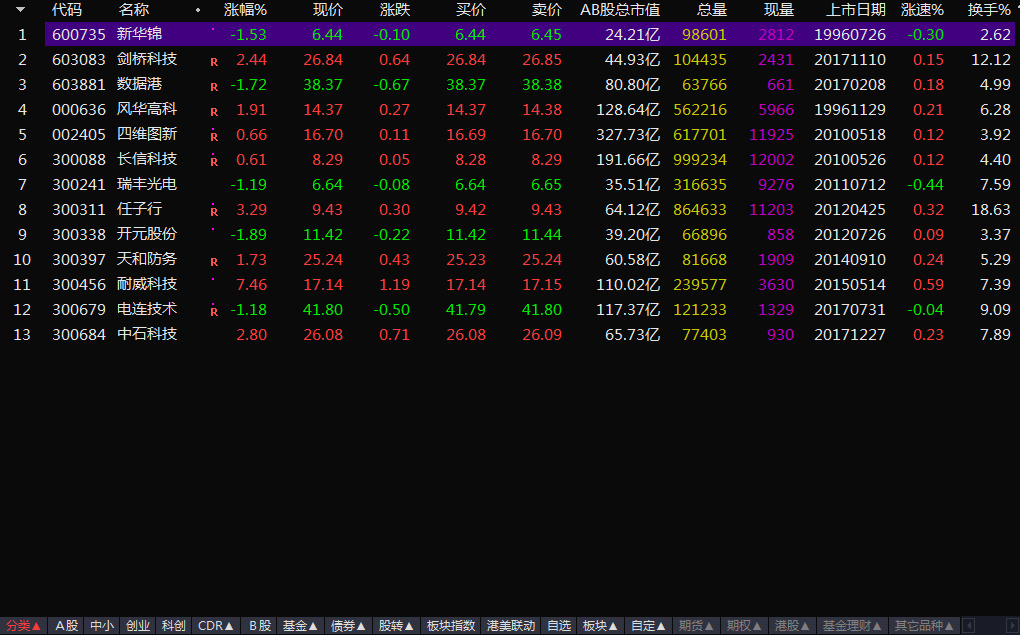This screenshot has height=635, width=1020.
Task: Expand the 板块 menu at bottom
Action: click(600, 626)
